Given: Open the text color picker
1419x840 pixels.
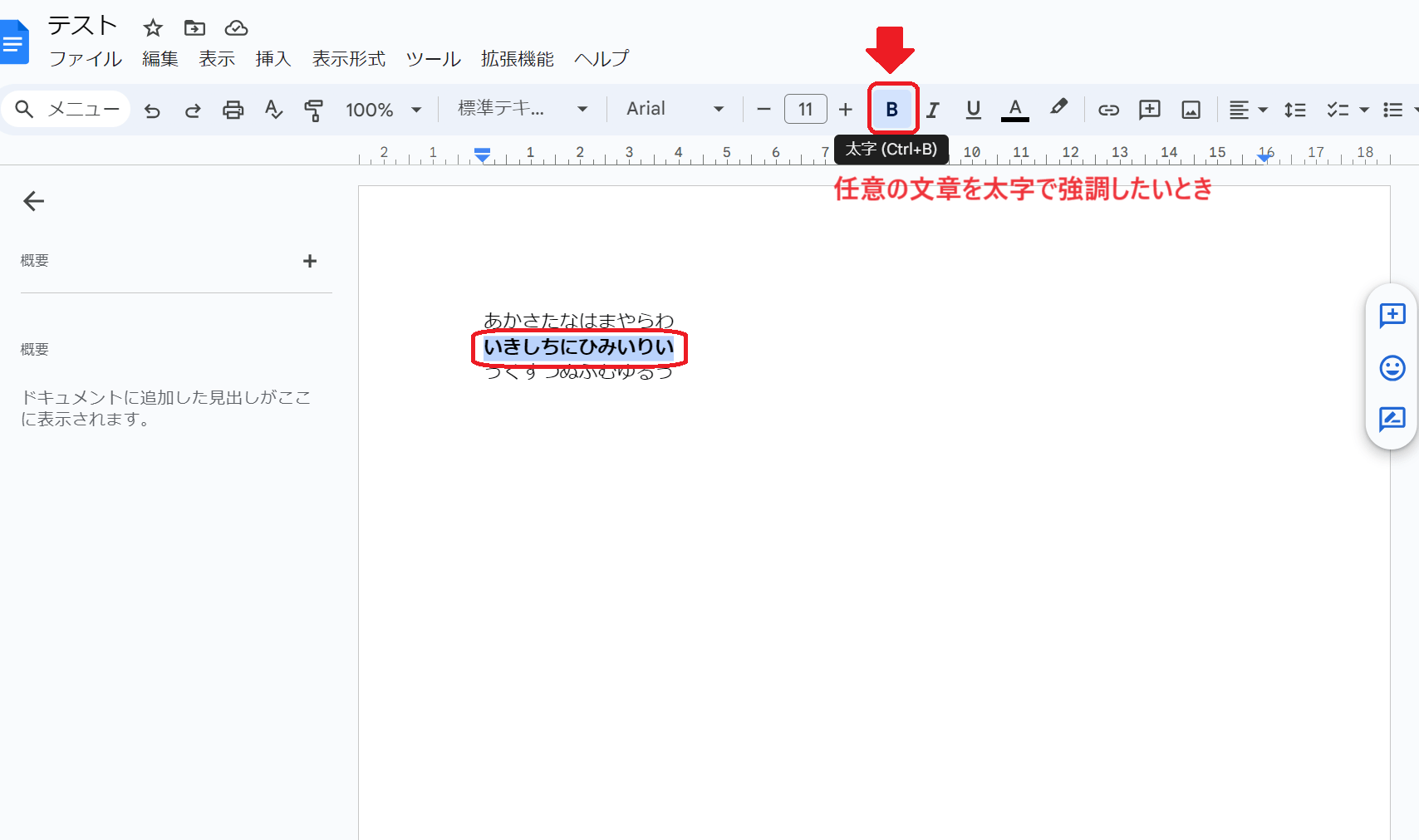Looking at the screenshot, I should [x=1014, y=110].
